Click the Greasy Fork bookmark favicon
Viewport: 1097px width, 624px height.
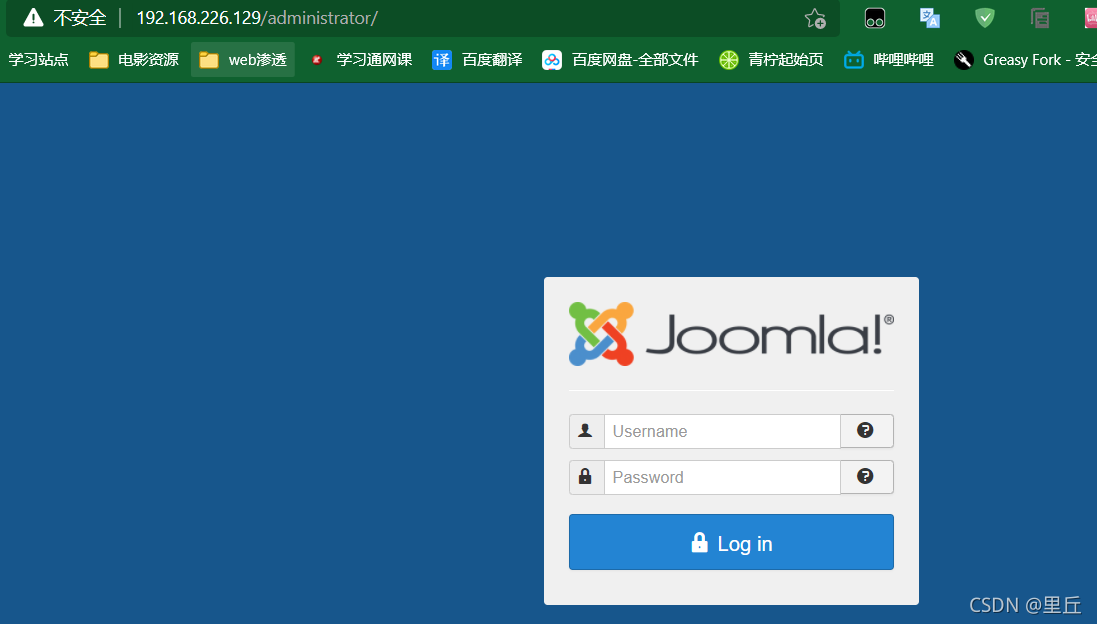tap(964, 60)
